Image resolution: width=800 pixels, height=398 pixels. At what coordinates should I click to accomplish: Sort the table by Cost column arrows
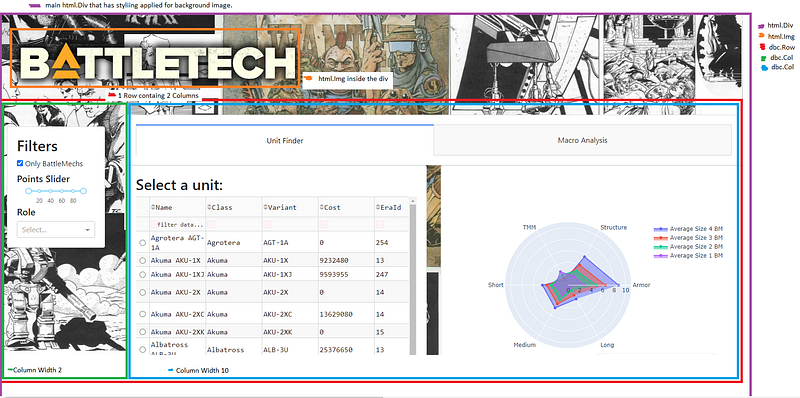click(321, 208)
